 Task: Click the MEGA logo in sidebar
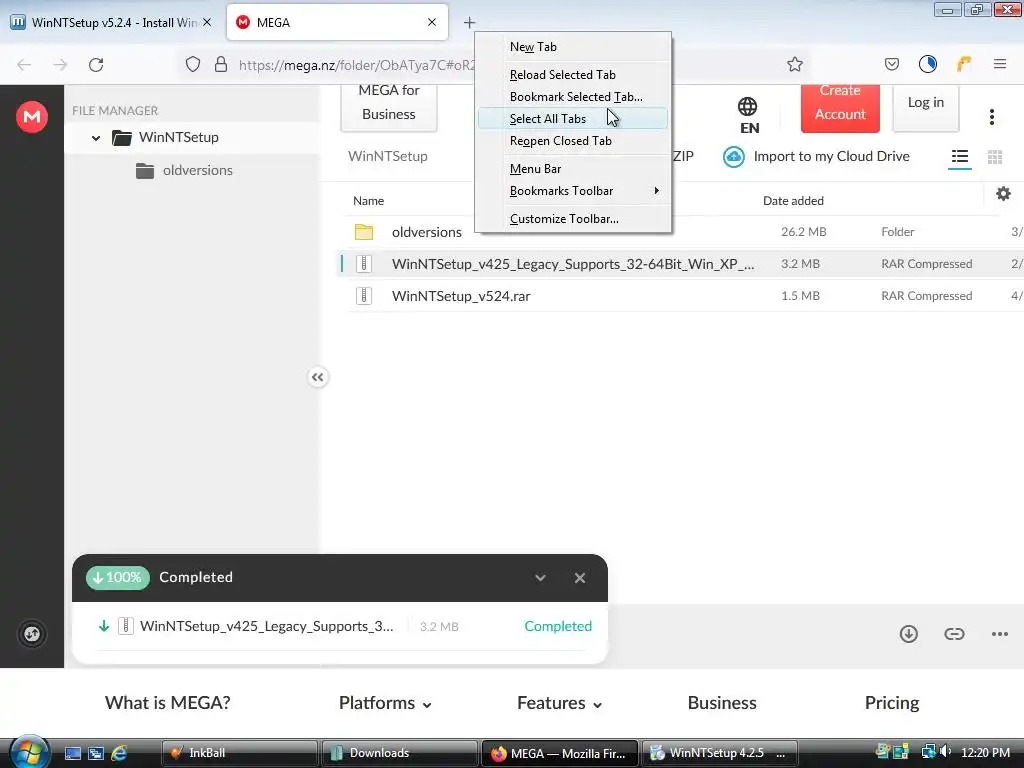click(32, 117)
